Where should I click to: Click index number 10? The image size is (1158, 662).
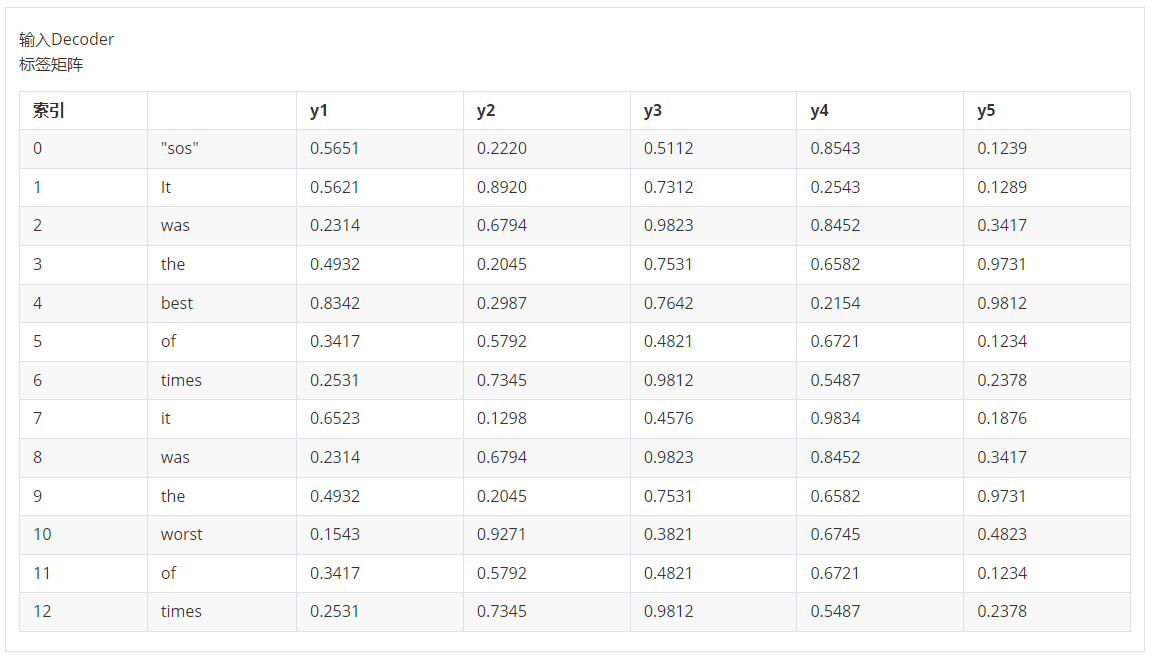(x=42, y=534)
